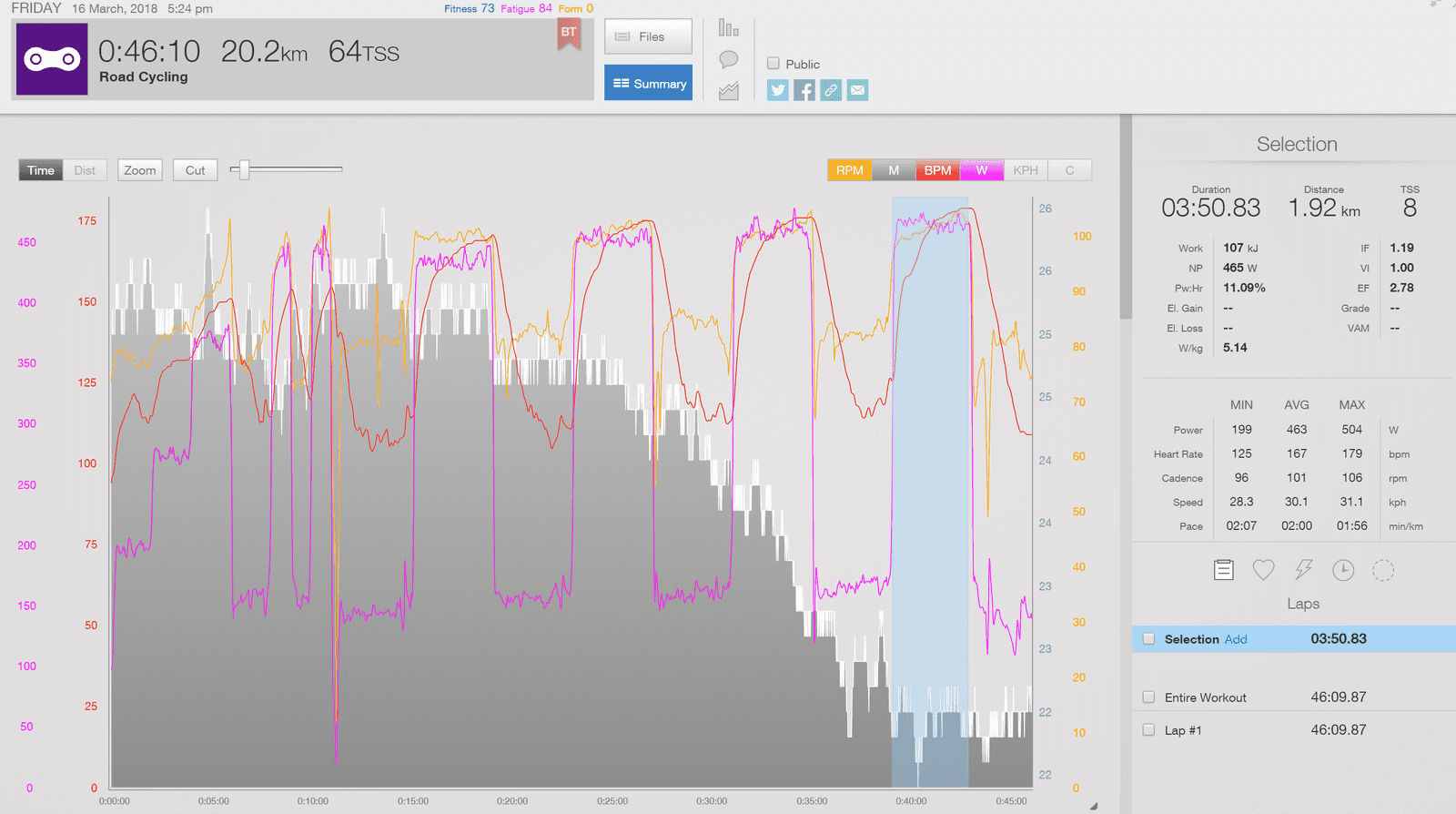Open the clock icon in Laps panel
This screenshot has height=814, width=1456.
(1343, 570)
